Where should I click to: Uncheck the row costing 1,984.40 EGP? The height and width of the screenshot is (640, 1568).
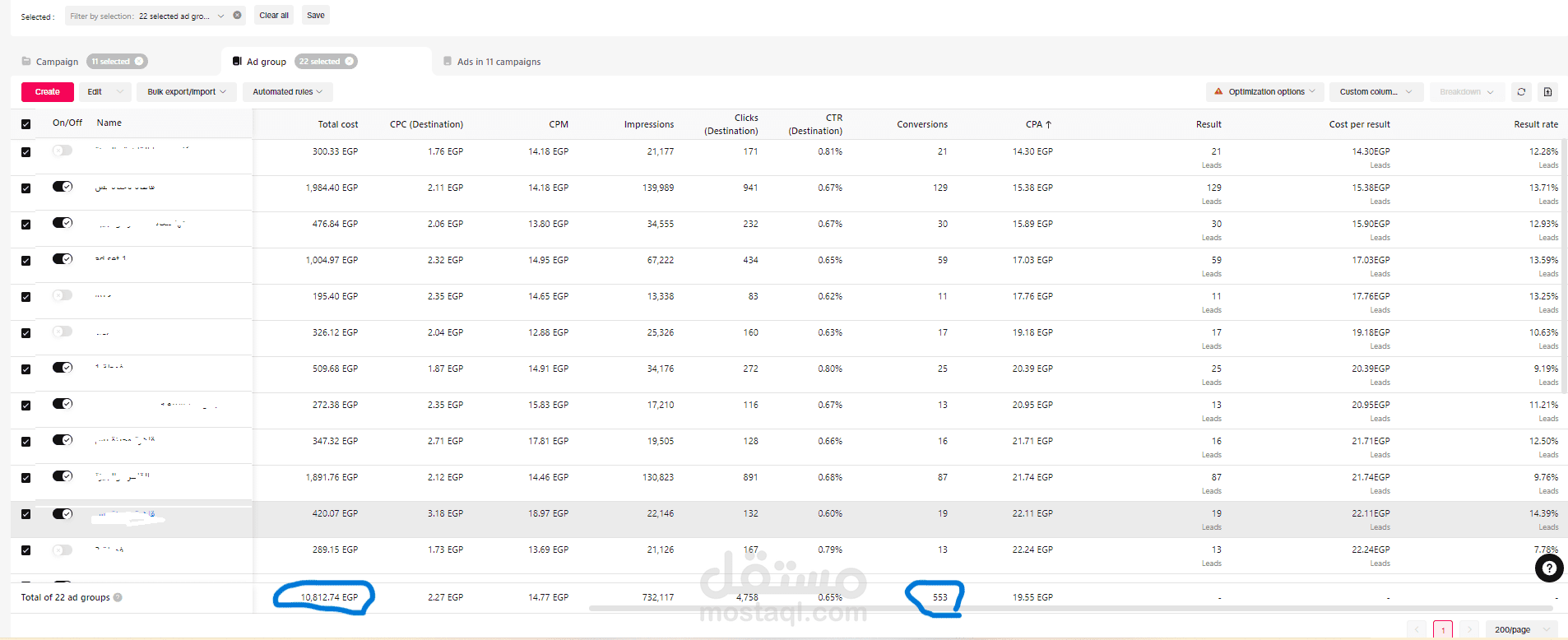(x=26, y=188)
